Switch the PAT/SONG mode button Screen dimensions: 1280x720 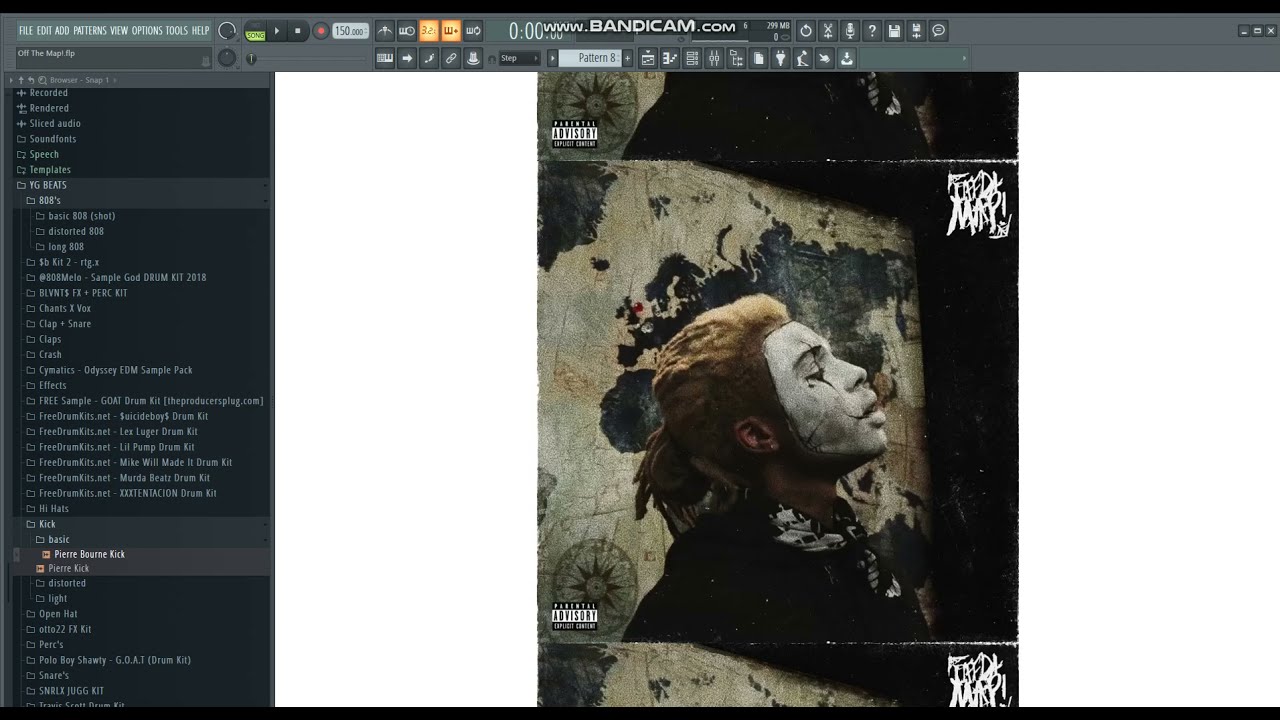coord(255,31)
